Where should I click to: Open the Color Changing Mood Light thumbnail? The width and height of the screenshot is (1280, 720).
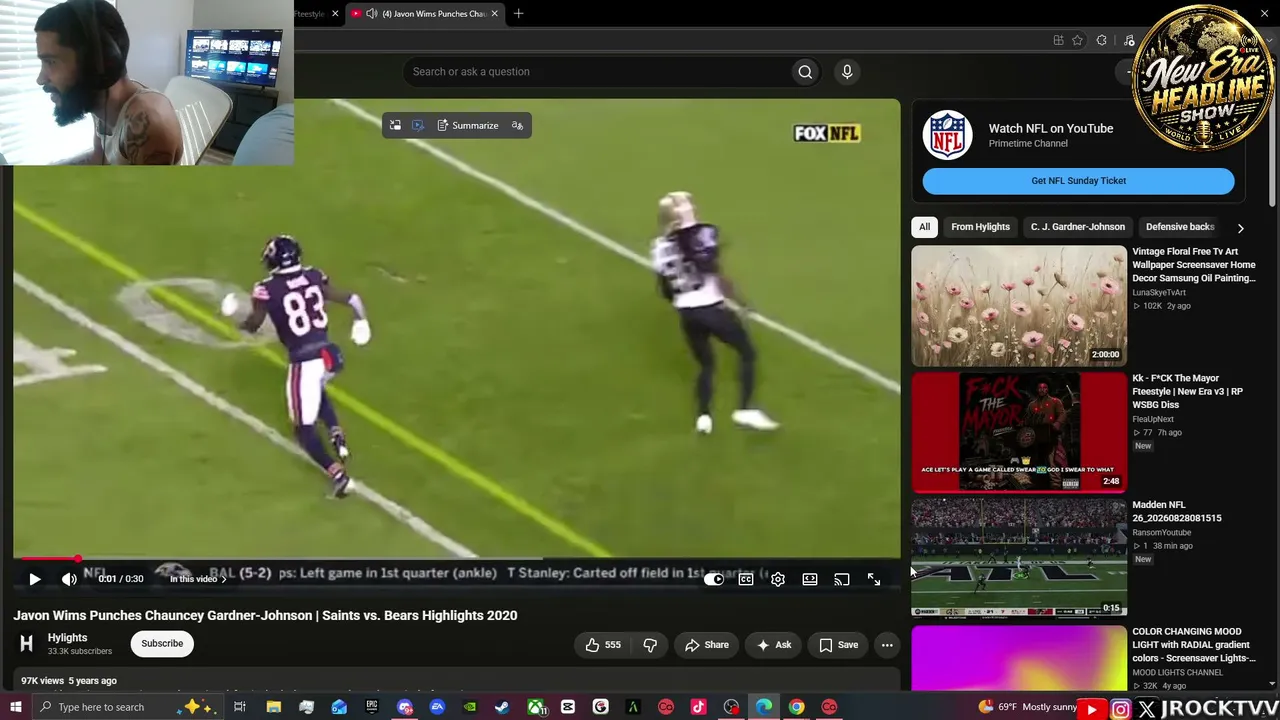click(x=1019, y=658)
